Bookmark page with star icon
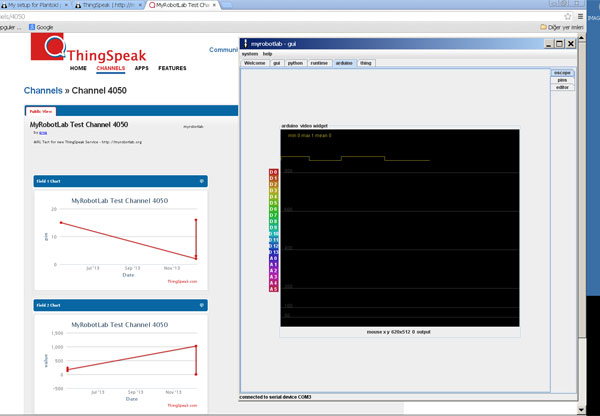This screenshot has height=416, width=600. pos(567,16)
